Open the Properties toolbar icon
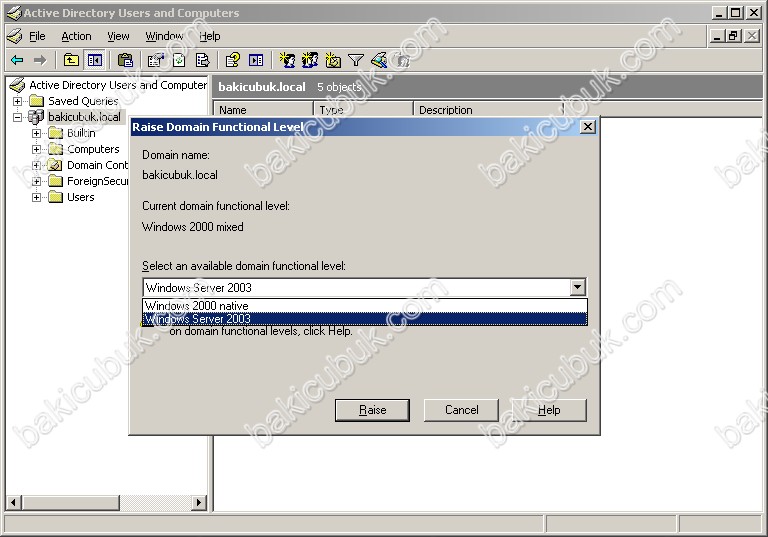The image size is (768, 537). point(155,60)
